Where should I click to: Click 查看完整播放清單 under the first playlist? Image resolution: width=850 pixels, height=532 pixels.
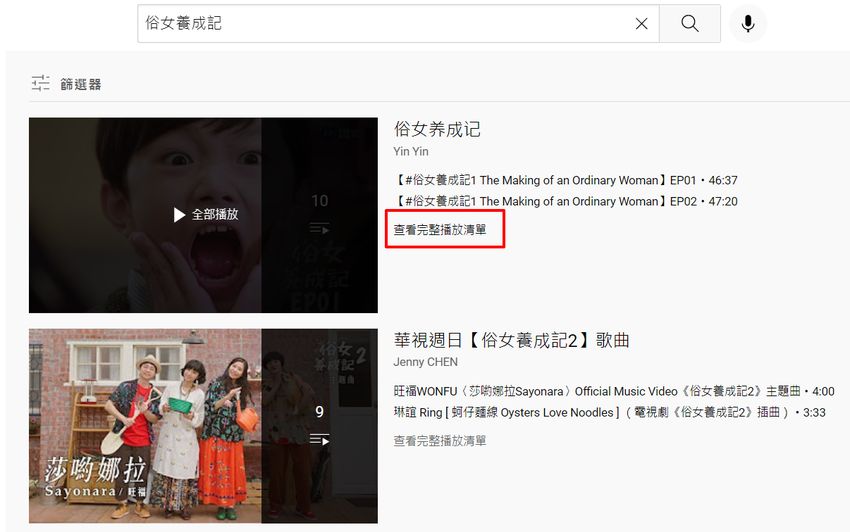click(440, 230)
